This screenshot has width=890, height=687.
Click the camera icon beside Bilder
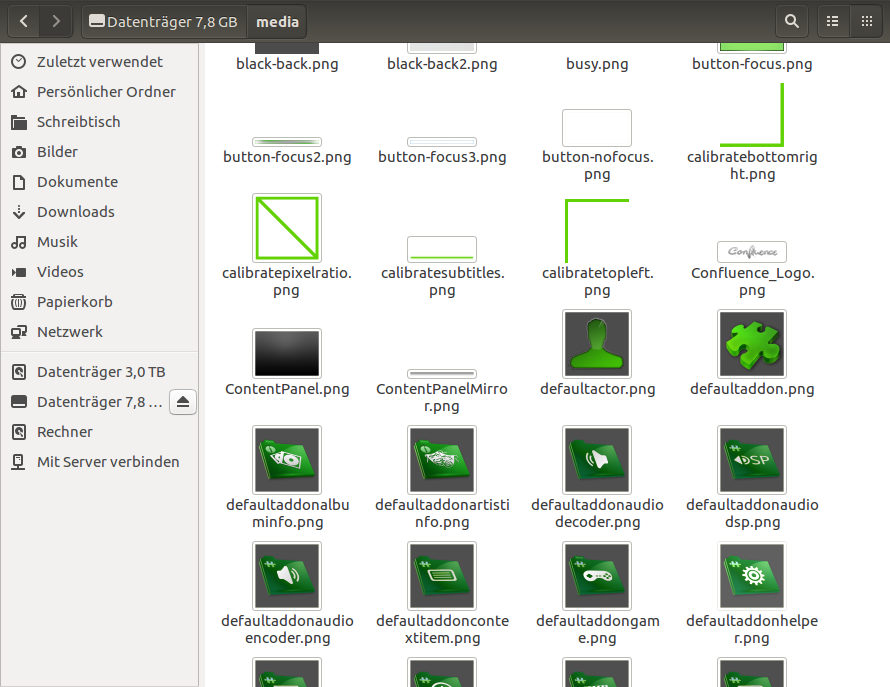tap(19, 152)
